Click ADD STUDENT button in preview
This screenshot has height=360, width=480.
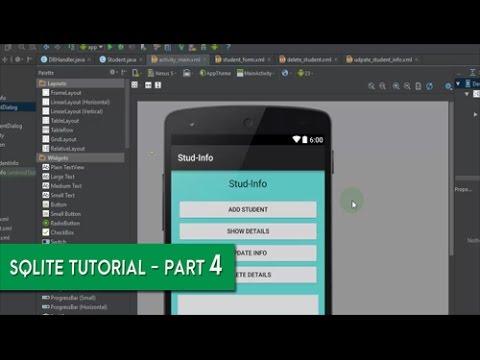pos(248,209)
